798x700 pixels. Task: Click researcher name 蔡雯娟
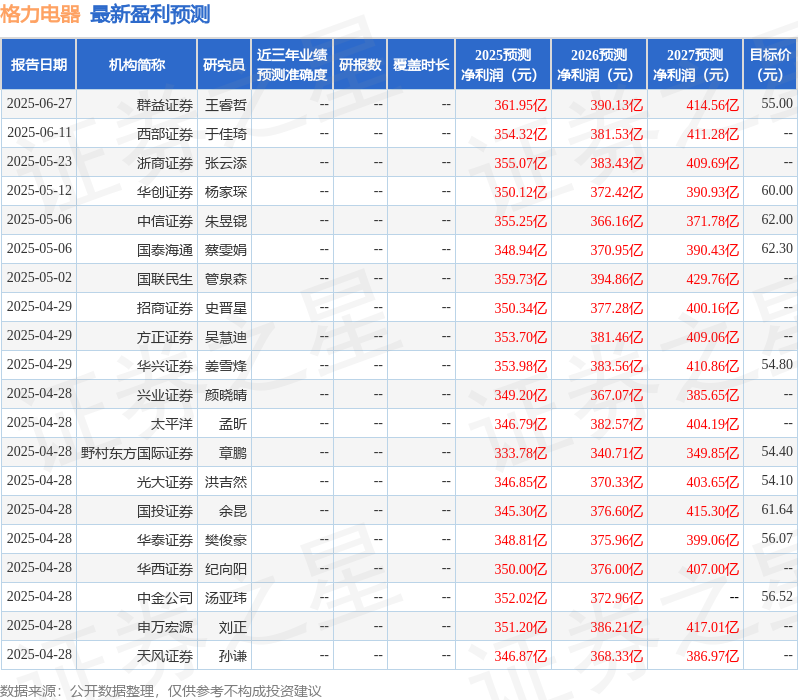tap(226, 250)
